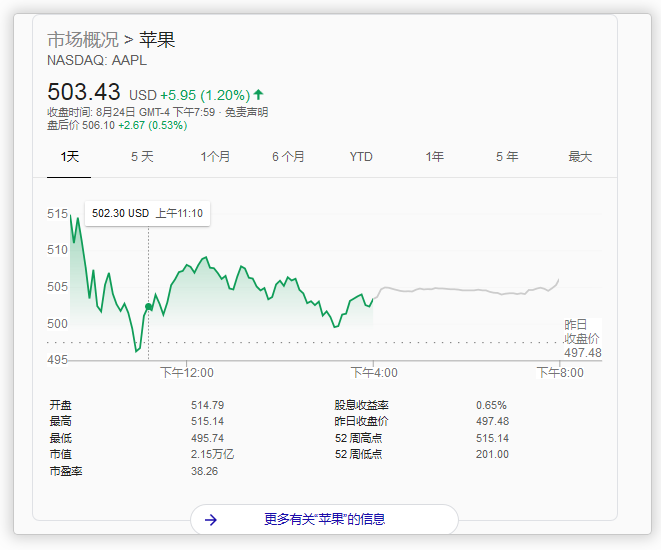The height and width of the screenshot is (550, 661).
Task: Open the 免责声明 disclaimer link
Action: (x=246, y=112)
